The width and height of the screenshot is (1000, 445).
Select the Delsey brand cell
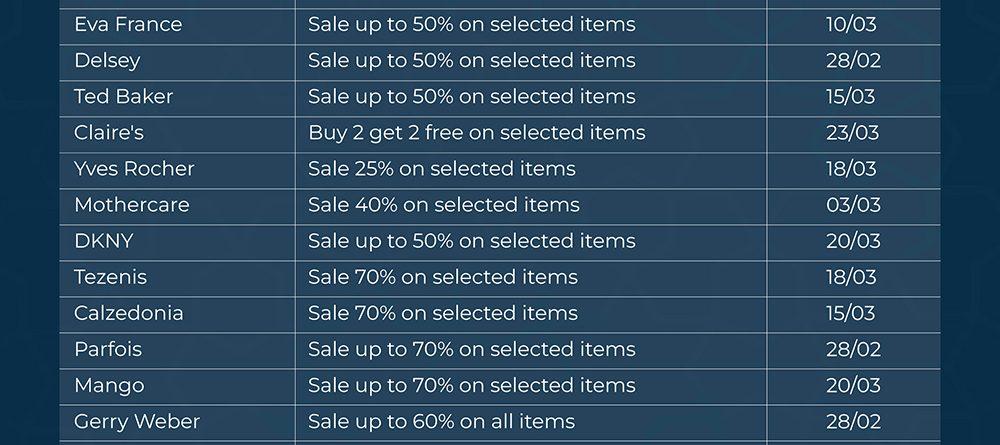(x=107, y=60)
